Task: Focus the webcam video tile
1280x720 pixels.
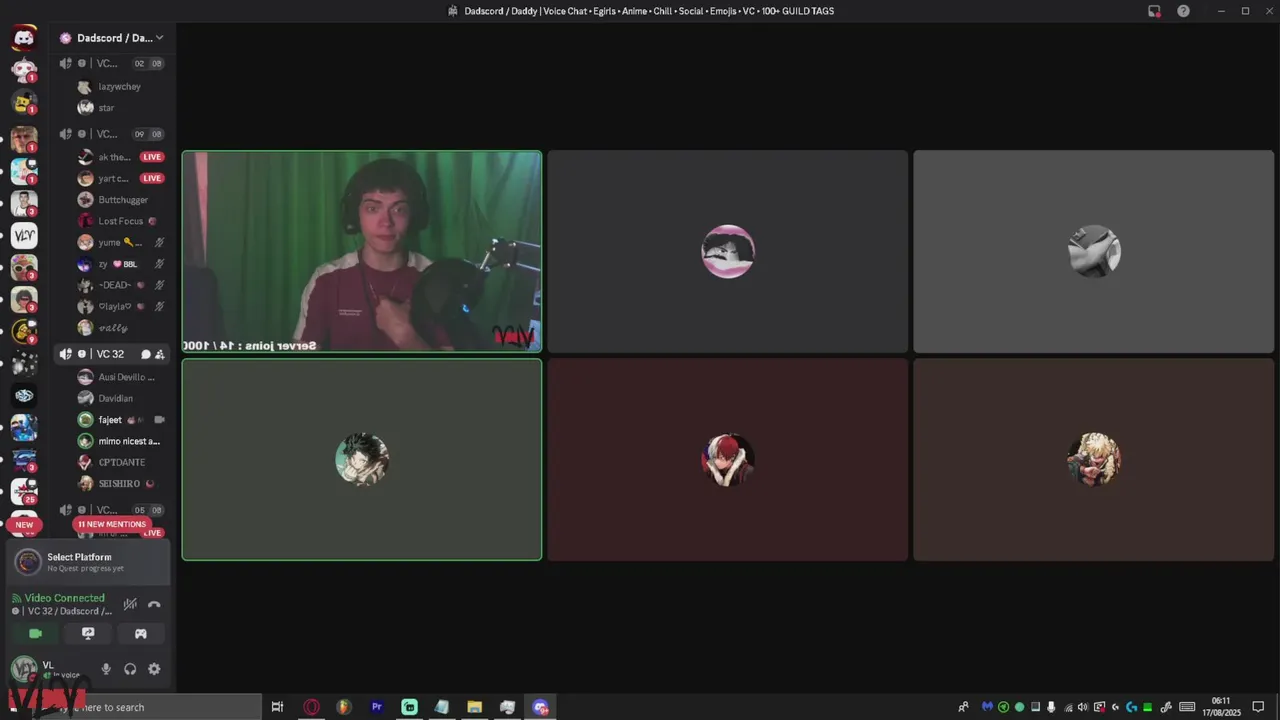Action: [362, 252]
